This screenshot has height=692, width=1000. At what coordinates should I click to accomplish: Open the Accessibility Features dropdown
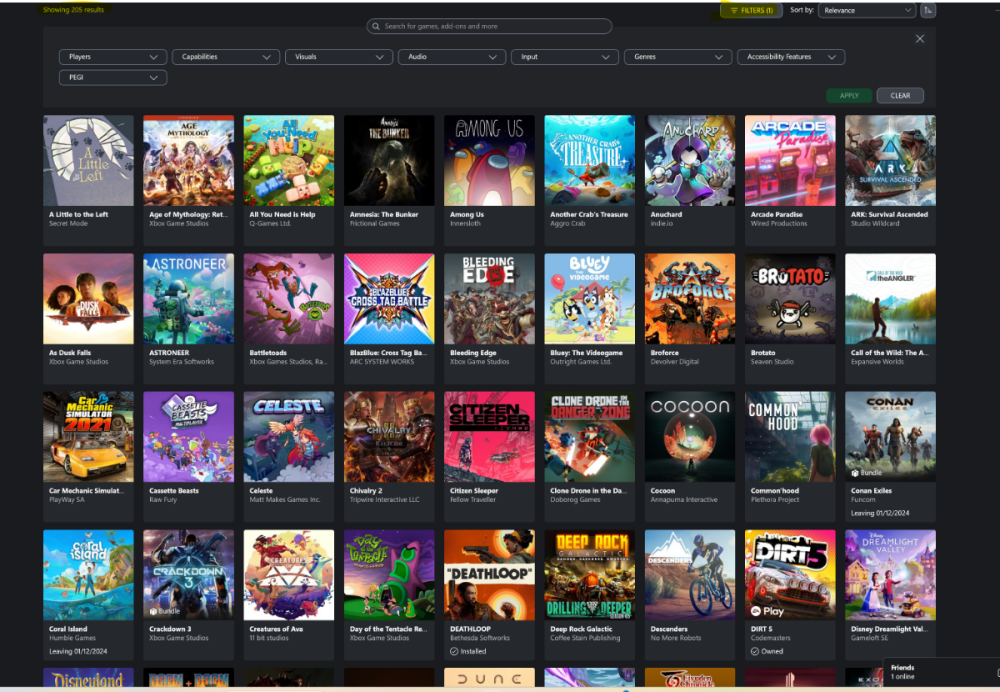click(x=791, y=57)
